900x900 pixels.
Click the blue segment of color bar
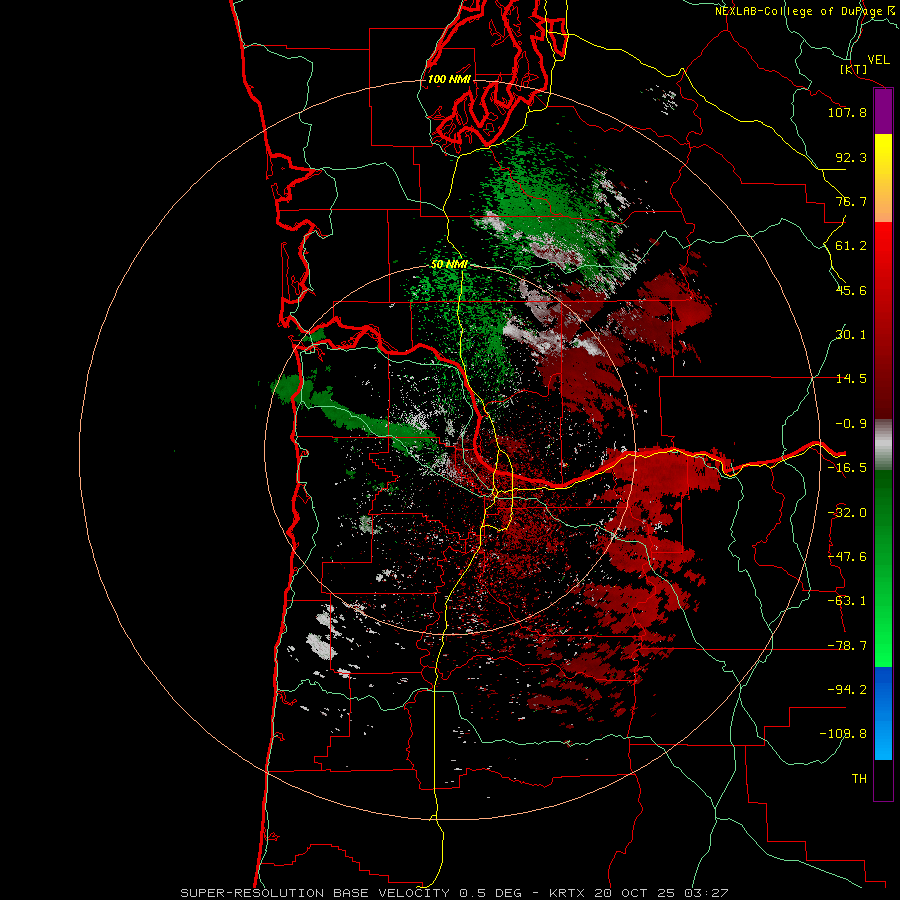(883, 713)
